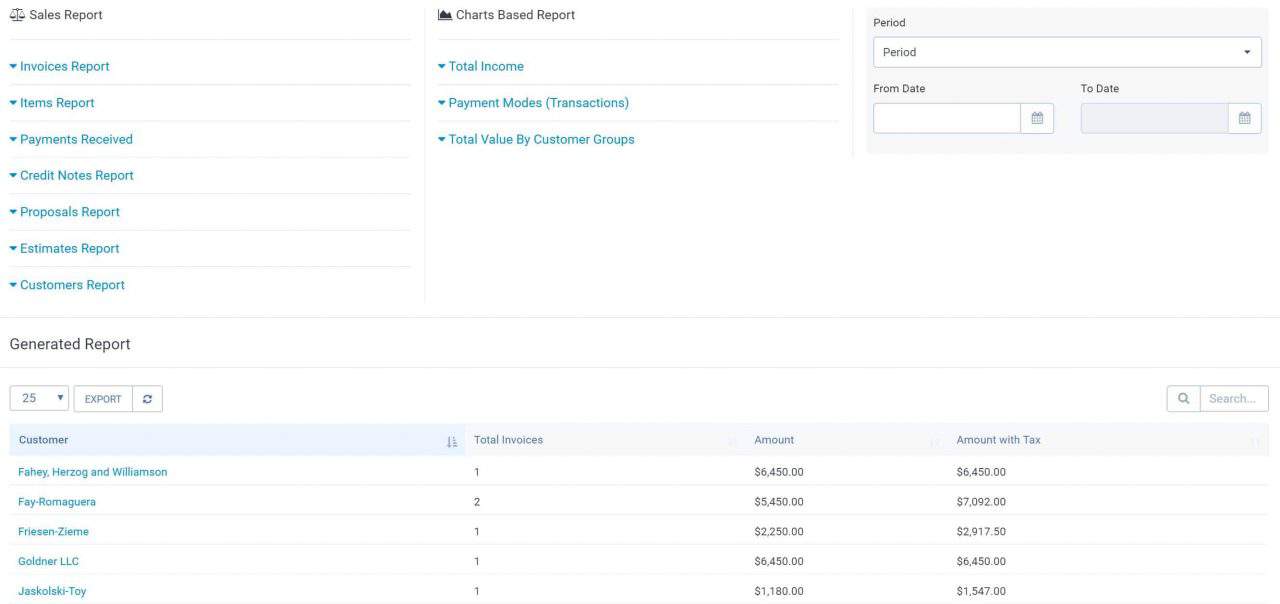Screen dimensions: 1280x604
Task: Click the Goldner LLC customer link
Action: click(x=48, y=562)
